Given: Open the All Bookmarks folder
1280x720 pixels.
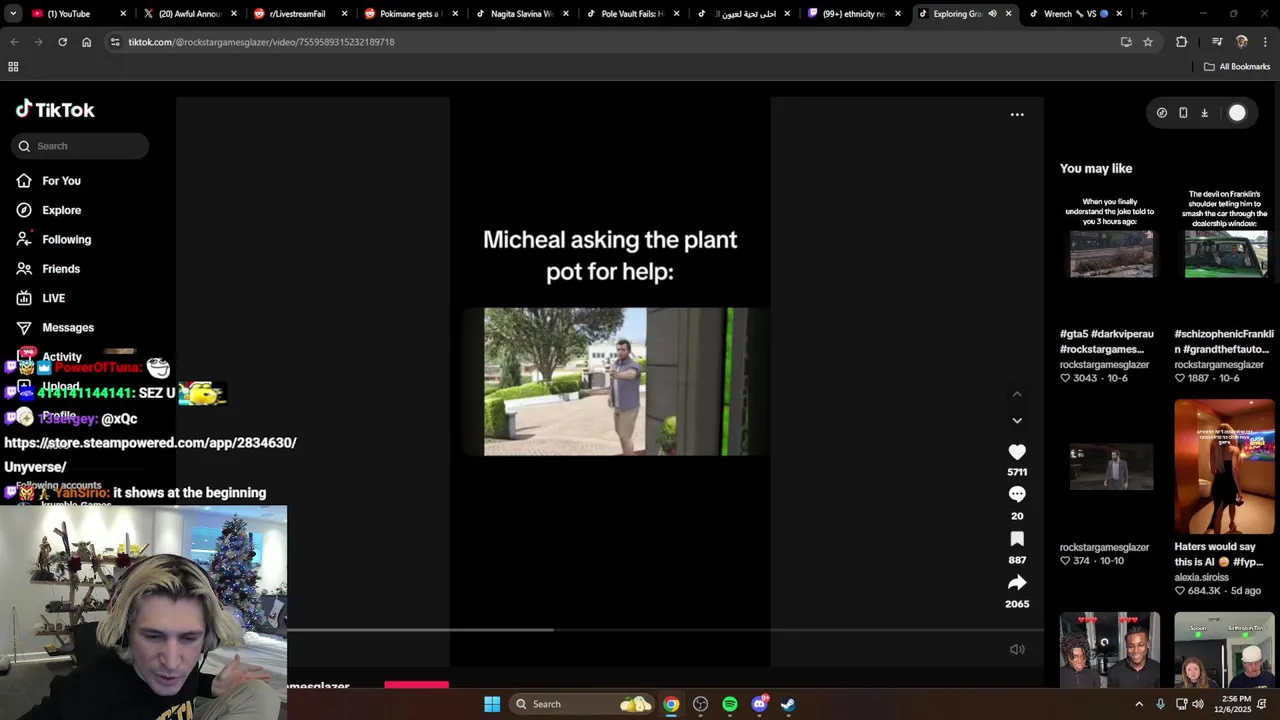Looking at the screenshot, I should [x=1237, y=67].
